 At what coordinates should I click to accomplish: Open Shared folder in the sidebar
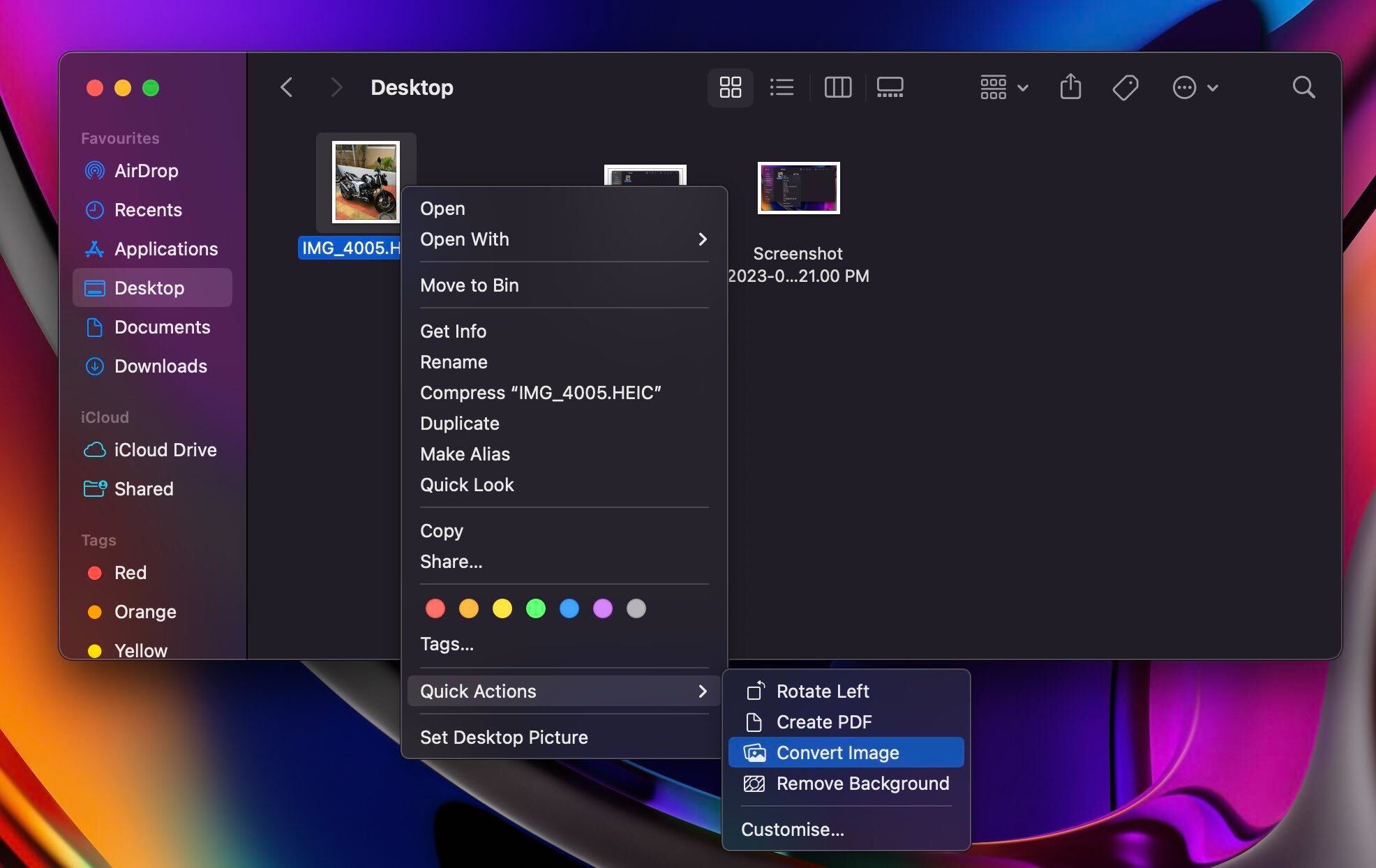[152, 488]
